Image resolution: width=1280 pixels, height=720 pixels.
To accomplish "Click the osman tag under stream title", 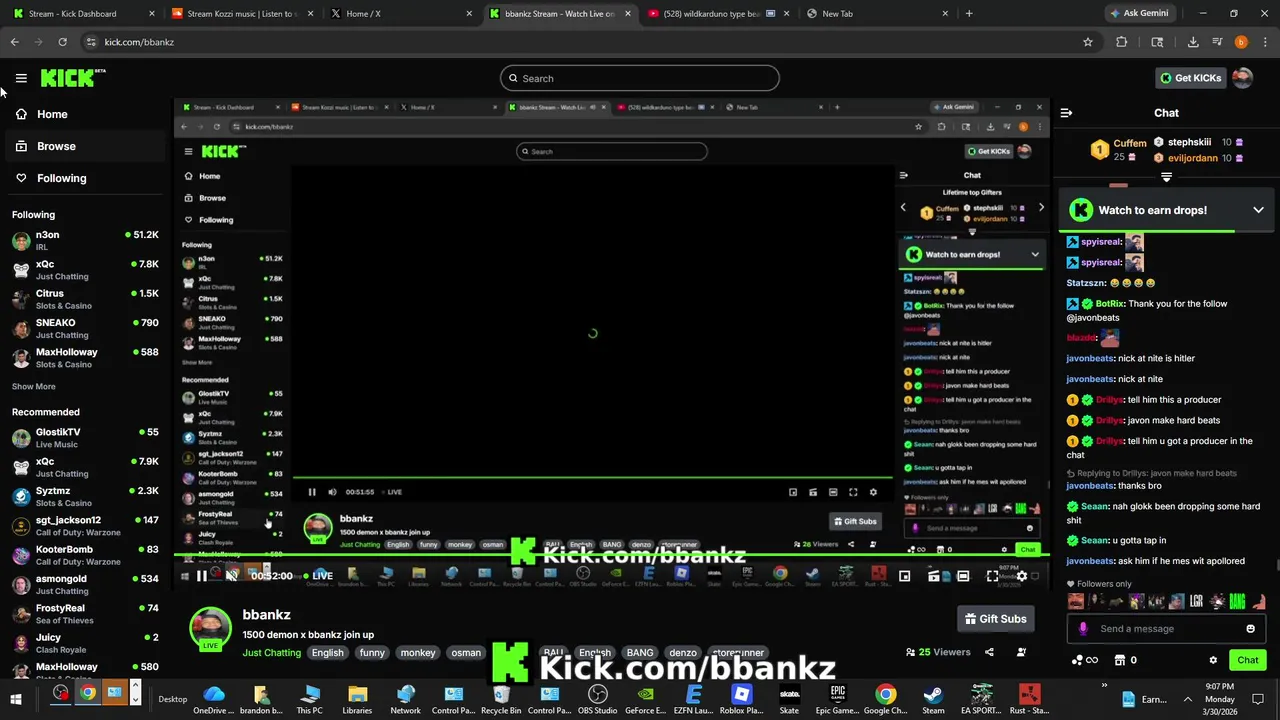I will coord(466,653).
